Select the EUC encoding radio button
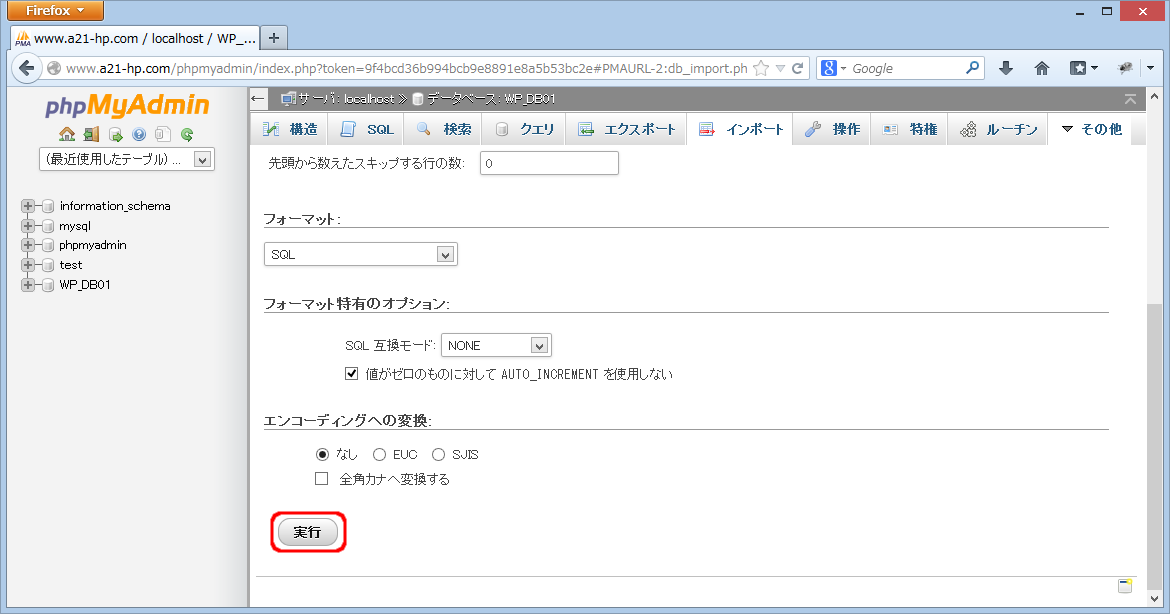Viewport: 1170px width, 614px height. [379, 455]
